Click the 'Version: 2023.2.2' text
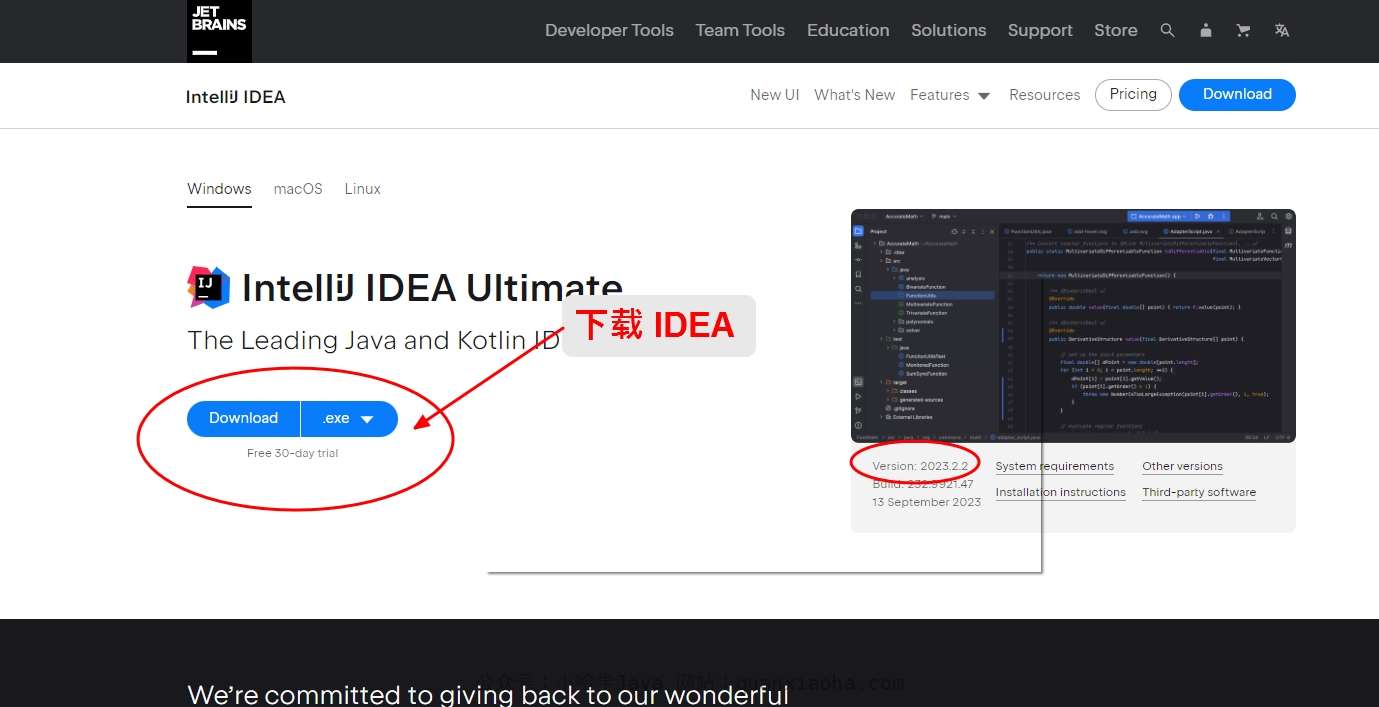Viewport: 1379px width, 707px height. click(920, 467)
